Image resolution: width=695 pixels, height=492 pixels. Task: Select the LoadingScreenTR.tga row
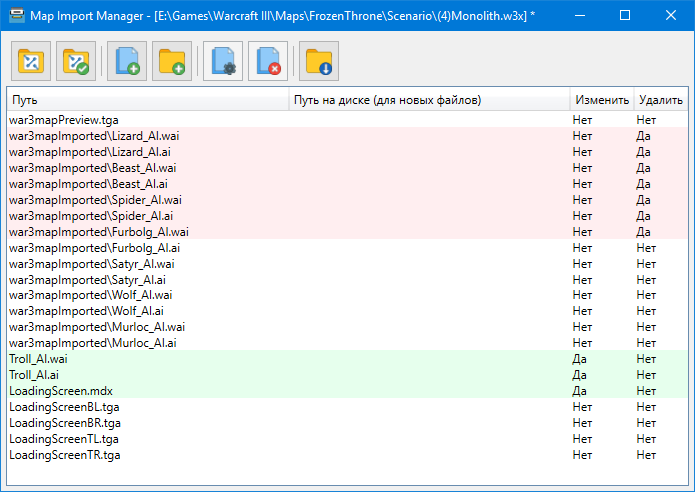click(348, 454)
